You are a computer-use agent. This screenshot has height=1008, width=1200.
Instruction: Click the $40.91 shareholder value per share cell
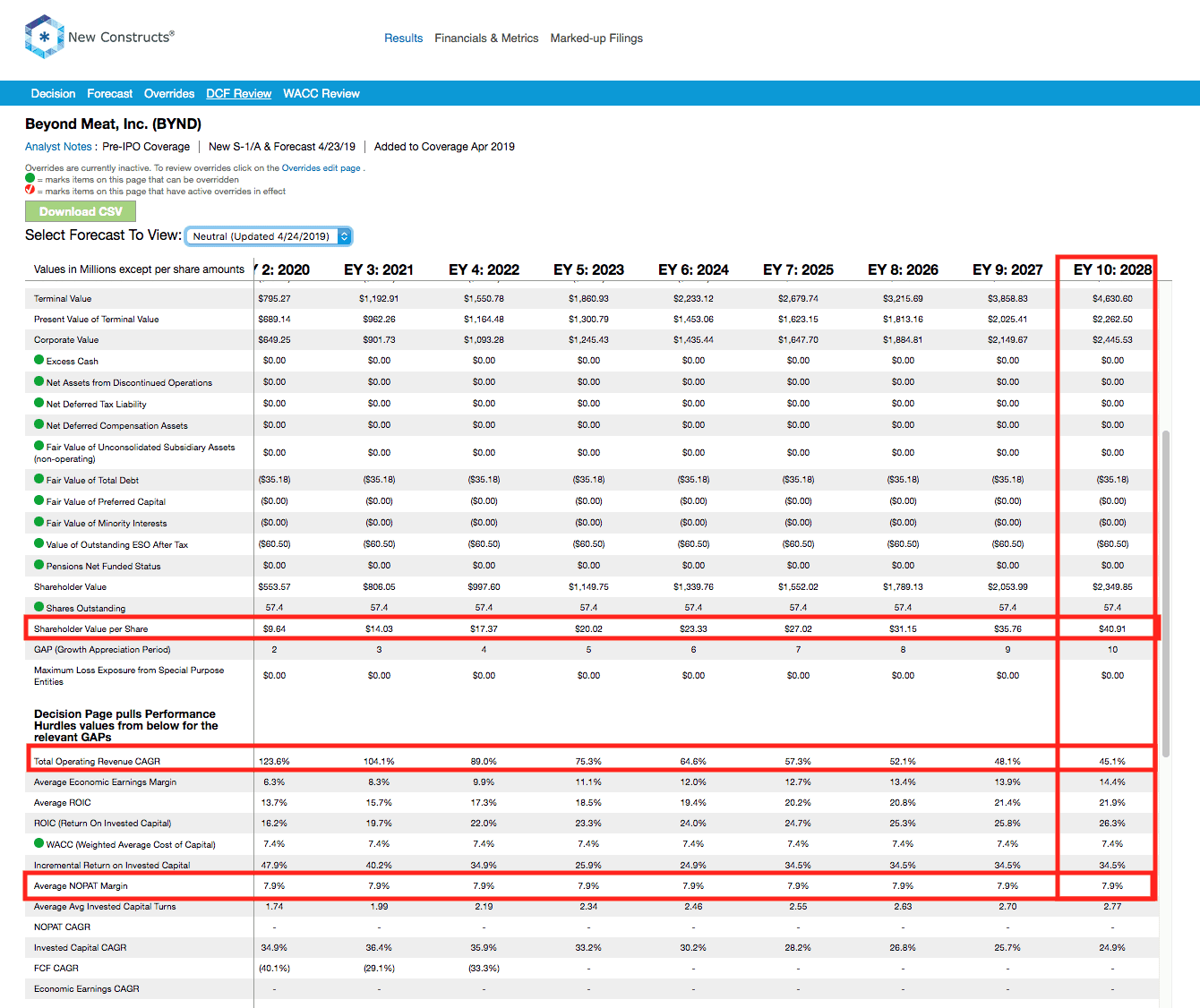tap(1112, 628)
